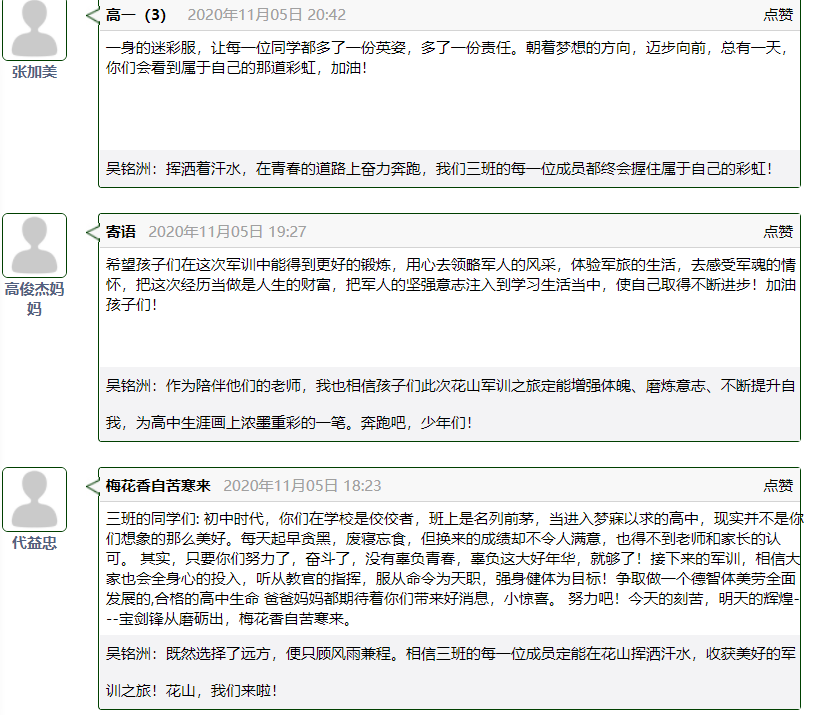Select the post title 梅花香自苦寒来
This screenshot has height=715, width=815.
(158, 485)
